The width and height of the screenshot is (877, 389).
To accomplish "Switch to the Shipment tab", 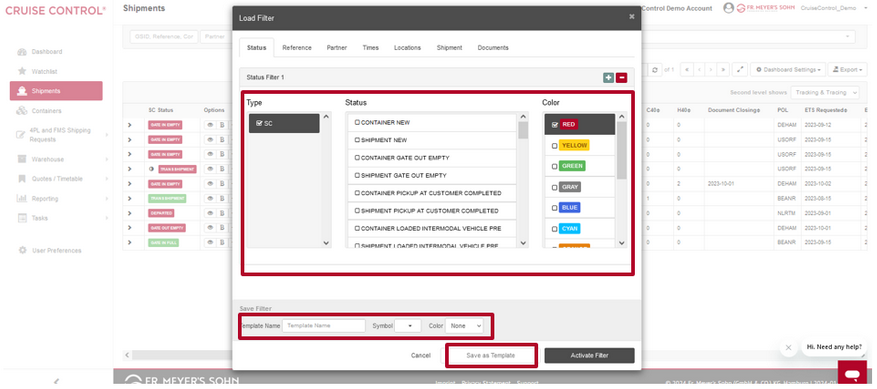I will [449, 48].
